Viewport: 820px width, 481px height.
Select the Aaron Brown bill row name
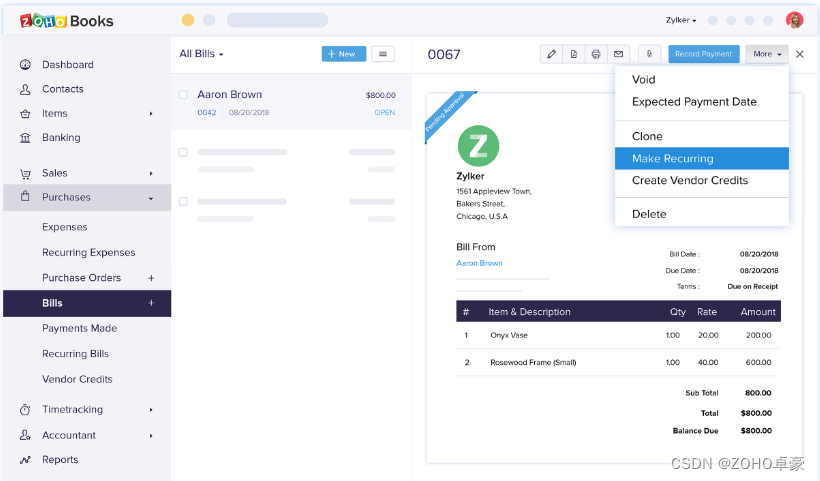[230, 95]
